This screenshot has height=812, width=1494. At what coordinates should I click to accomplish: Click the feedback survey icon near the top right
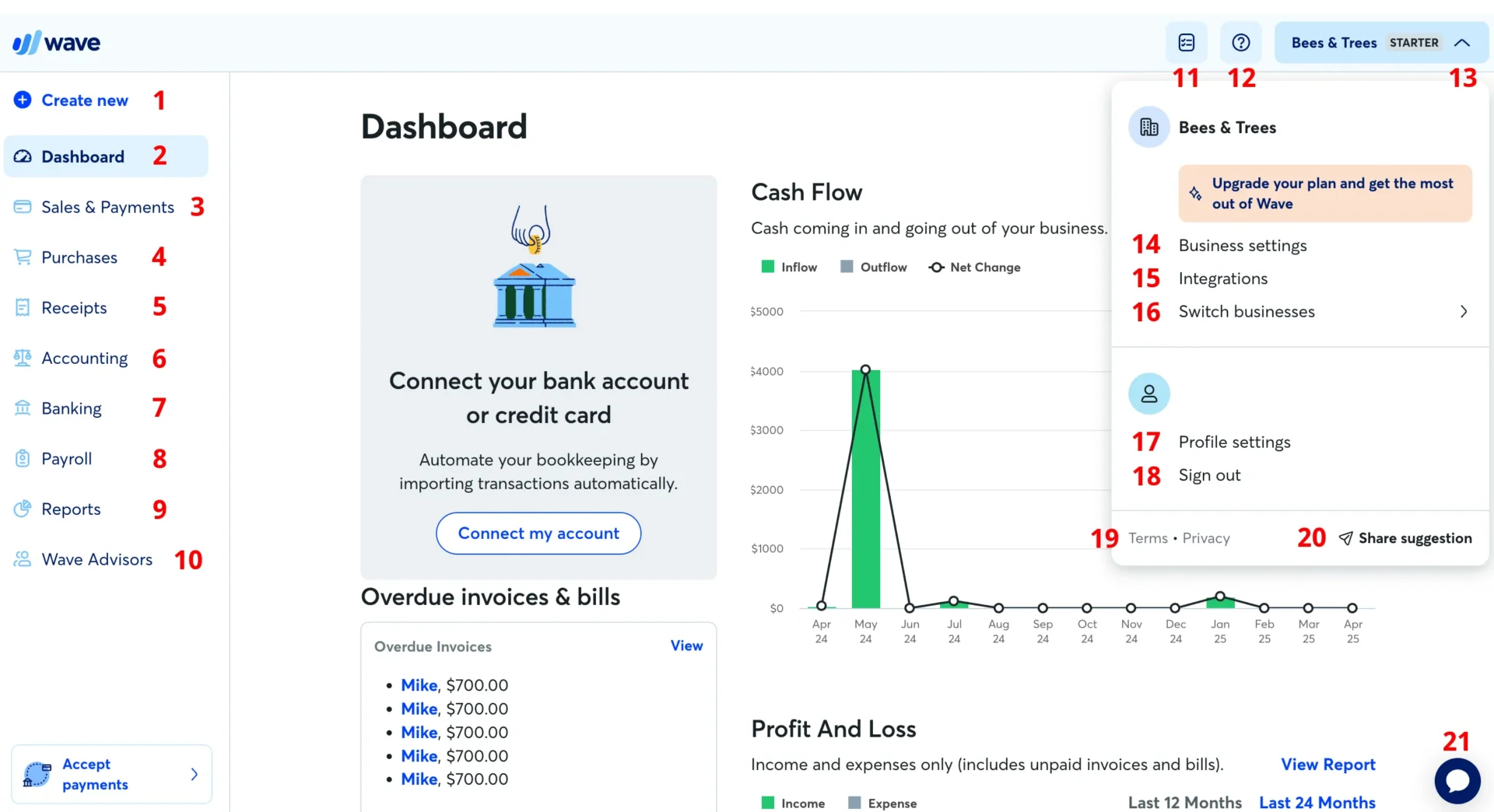(x=1186, y=43)
